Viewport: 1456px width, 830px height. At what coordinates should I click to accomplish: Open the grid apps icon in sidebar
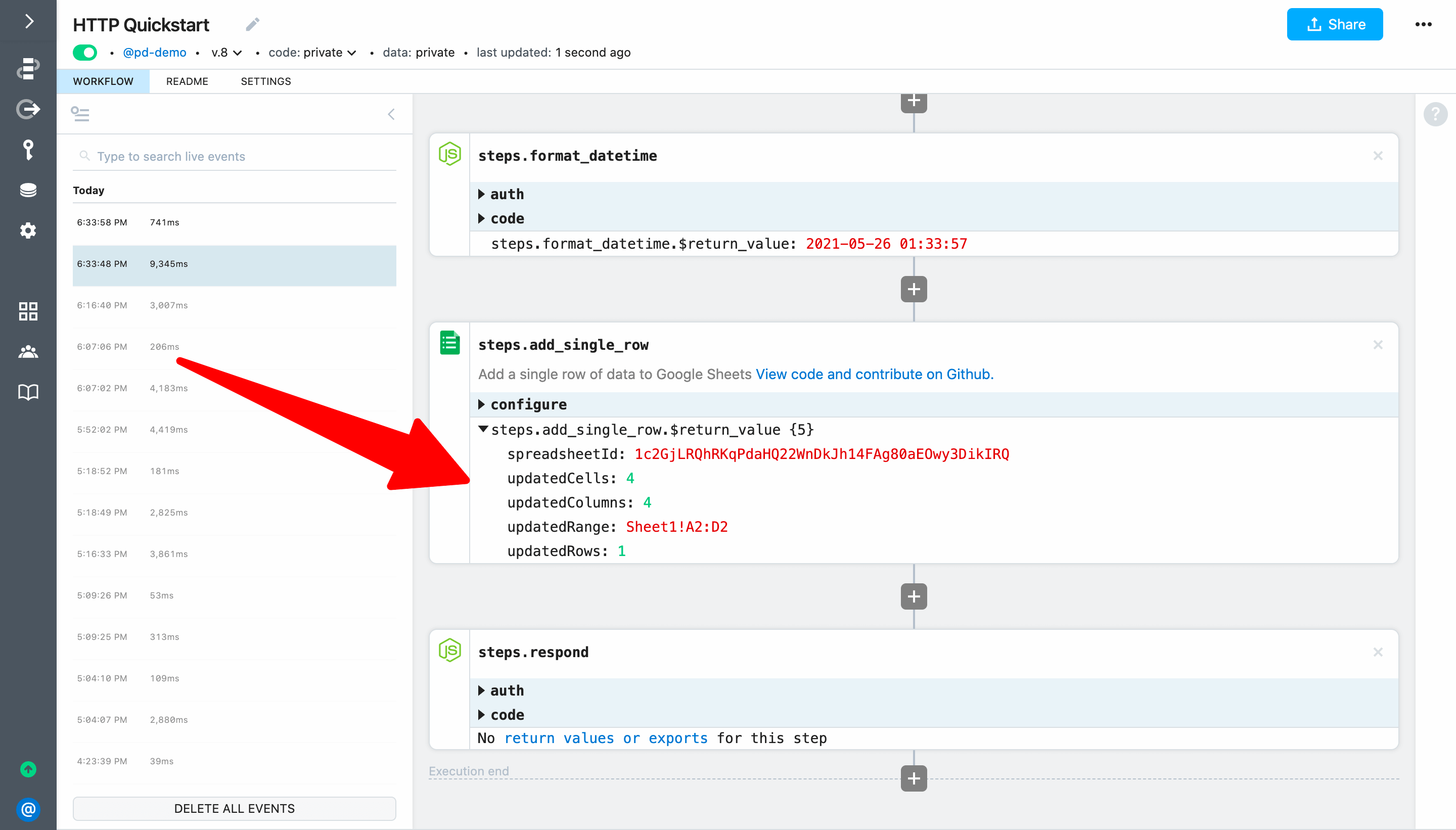click(28, 311)
